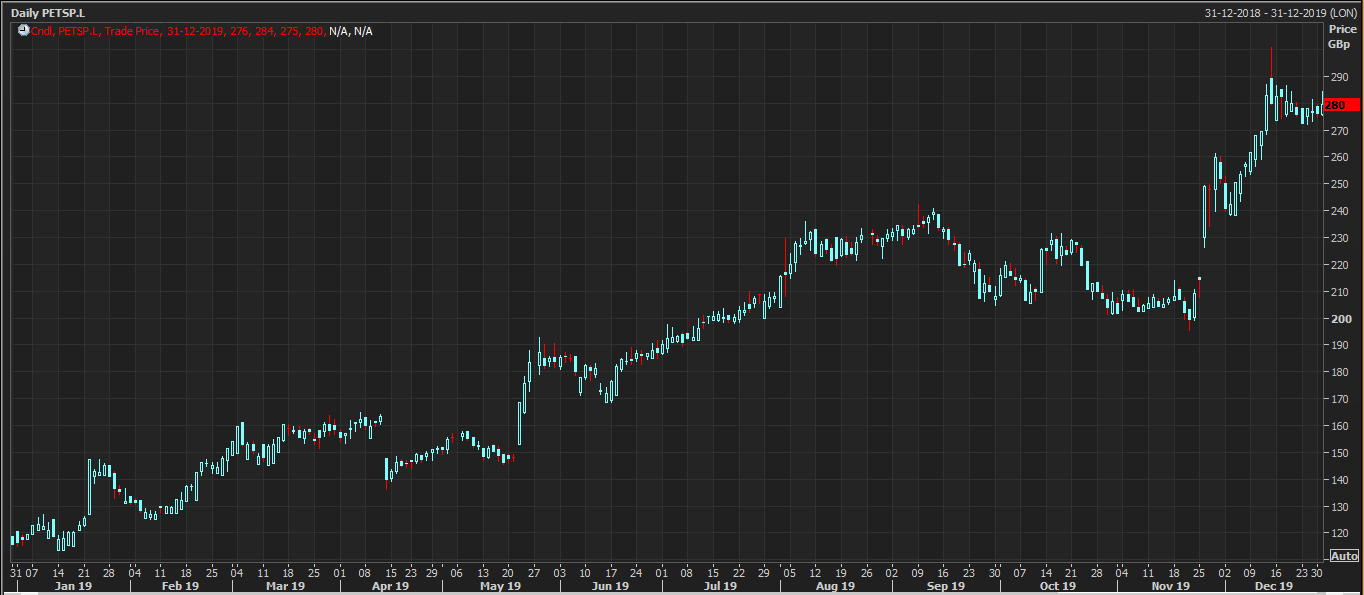Click the Feb 19 month label
The height and width of the screenshot is (595, 1364).
(x=180, y=587)
